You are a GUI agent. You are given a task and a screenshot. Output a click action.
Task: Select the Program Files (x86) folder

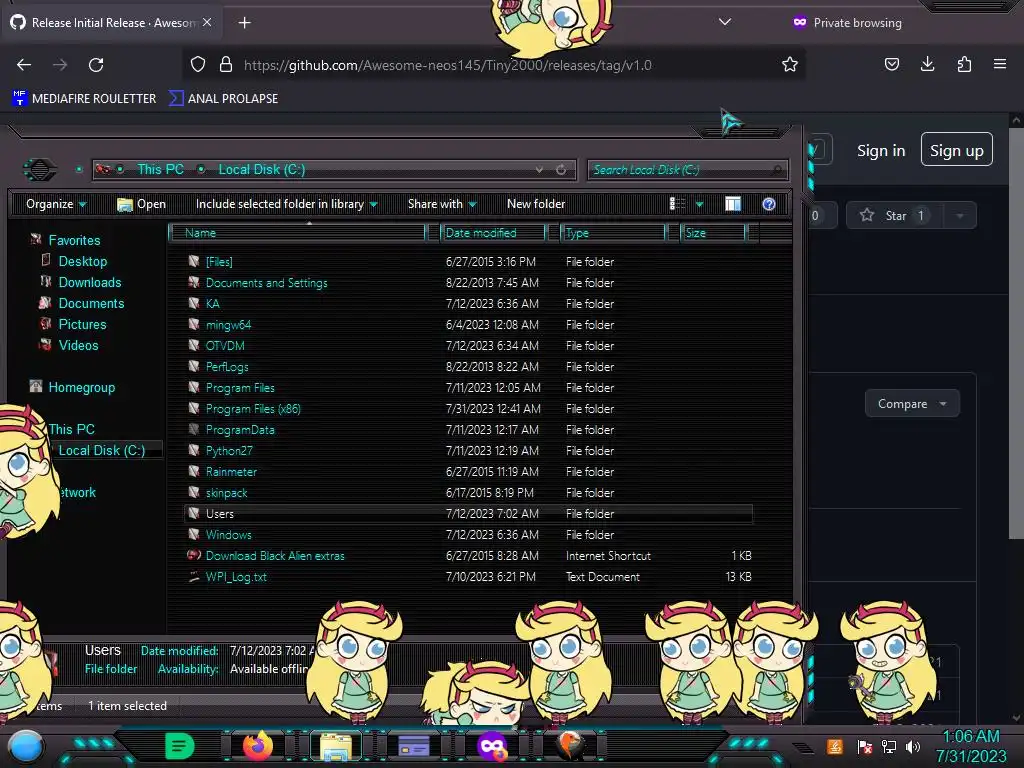[x=253, y=409]
